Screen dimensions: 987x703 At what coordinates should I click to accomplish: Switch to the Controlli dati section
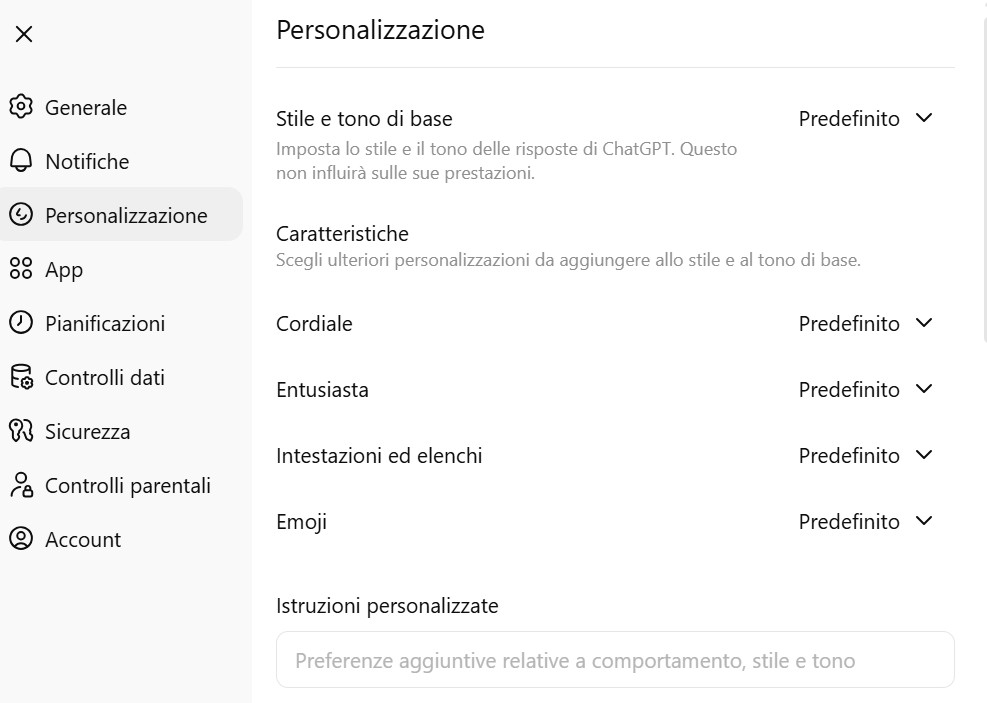coord(104,377)
